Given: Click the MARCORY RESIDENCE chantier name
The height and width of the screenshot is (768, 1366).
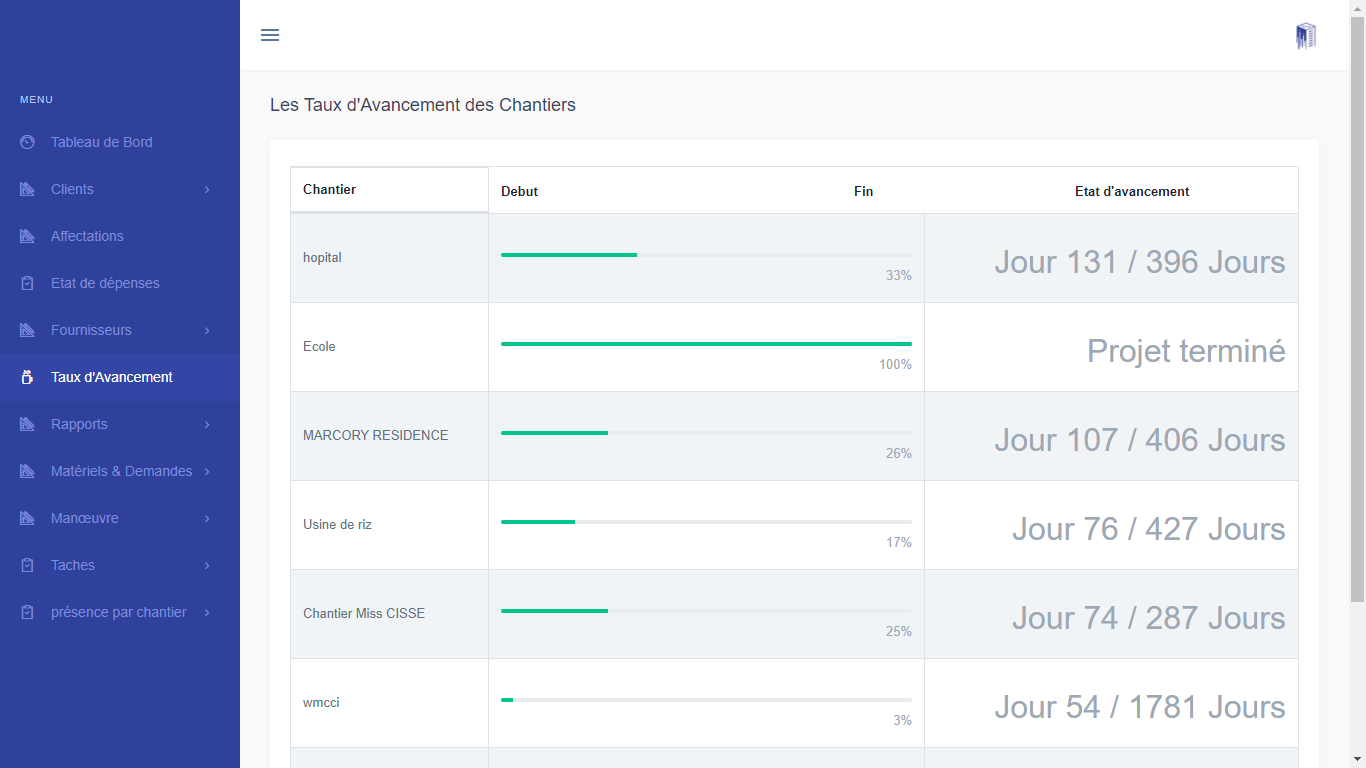Looking at the screenshot, I should 375,435.
